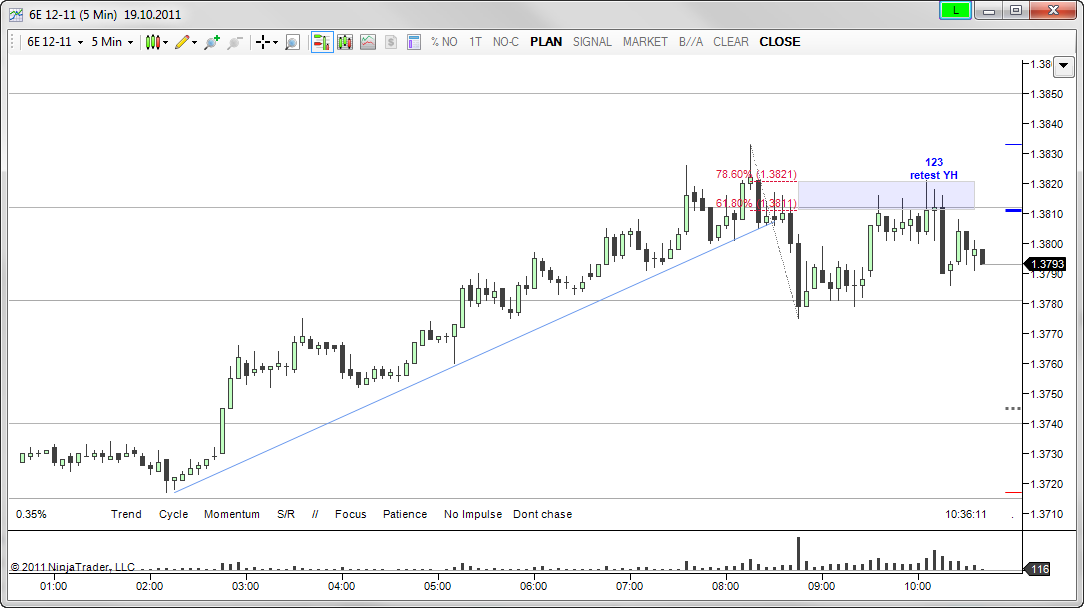Click the zoom out magnifier icon
Image resolution: width=1084 pixels, height=608 pixels.
pos(235,42)
